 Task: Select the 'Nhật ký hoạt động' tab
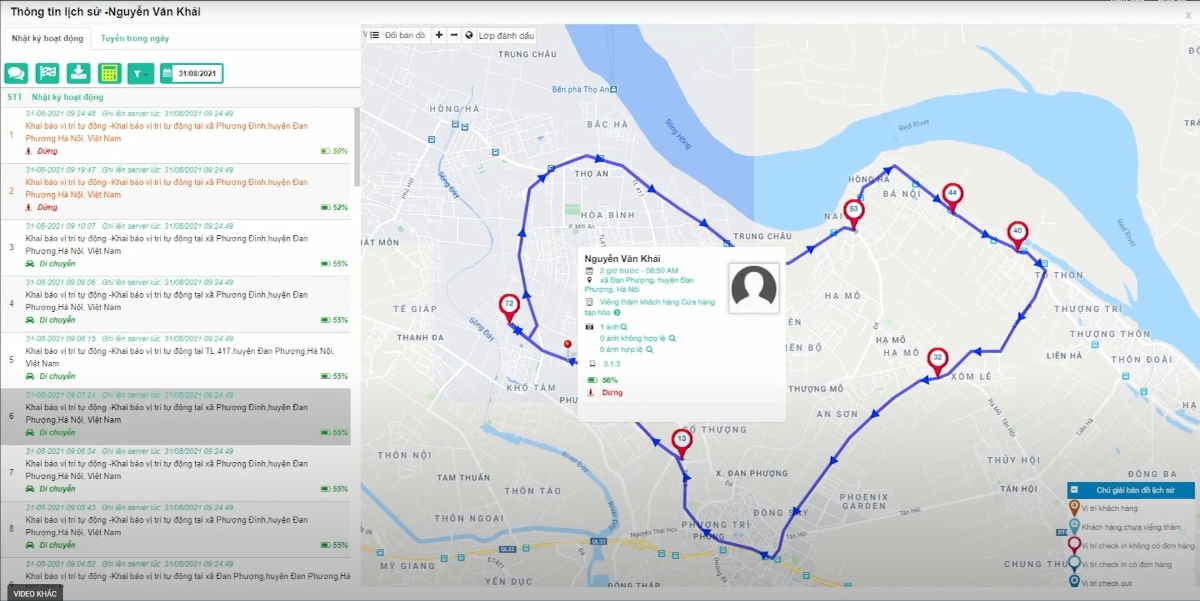coord(47,38)
